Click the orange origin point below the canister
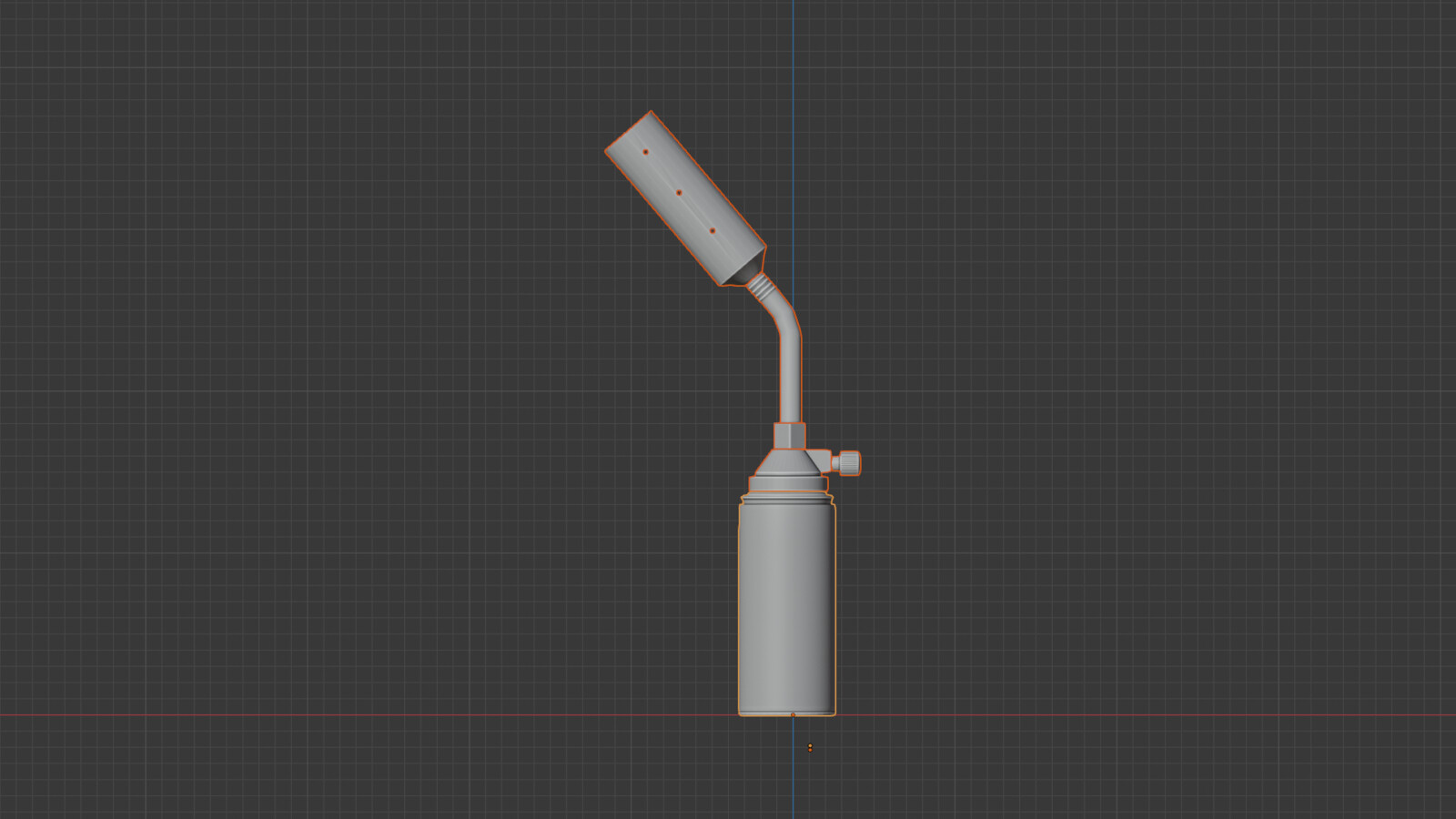Image resolution: width=1456 pixels, height=819 pixels. tap(810, 748)
